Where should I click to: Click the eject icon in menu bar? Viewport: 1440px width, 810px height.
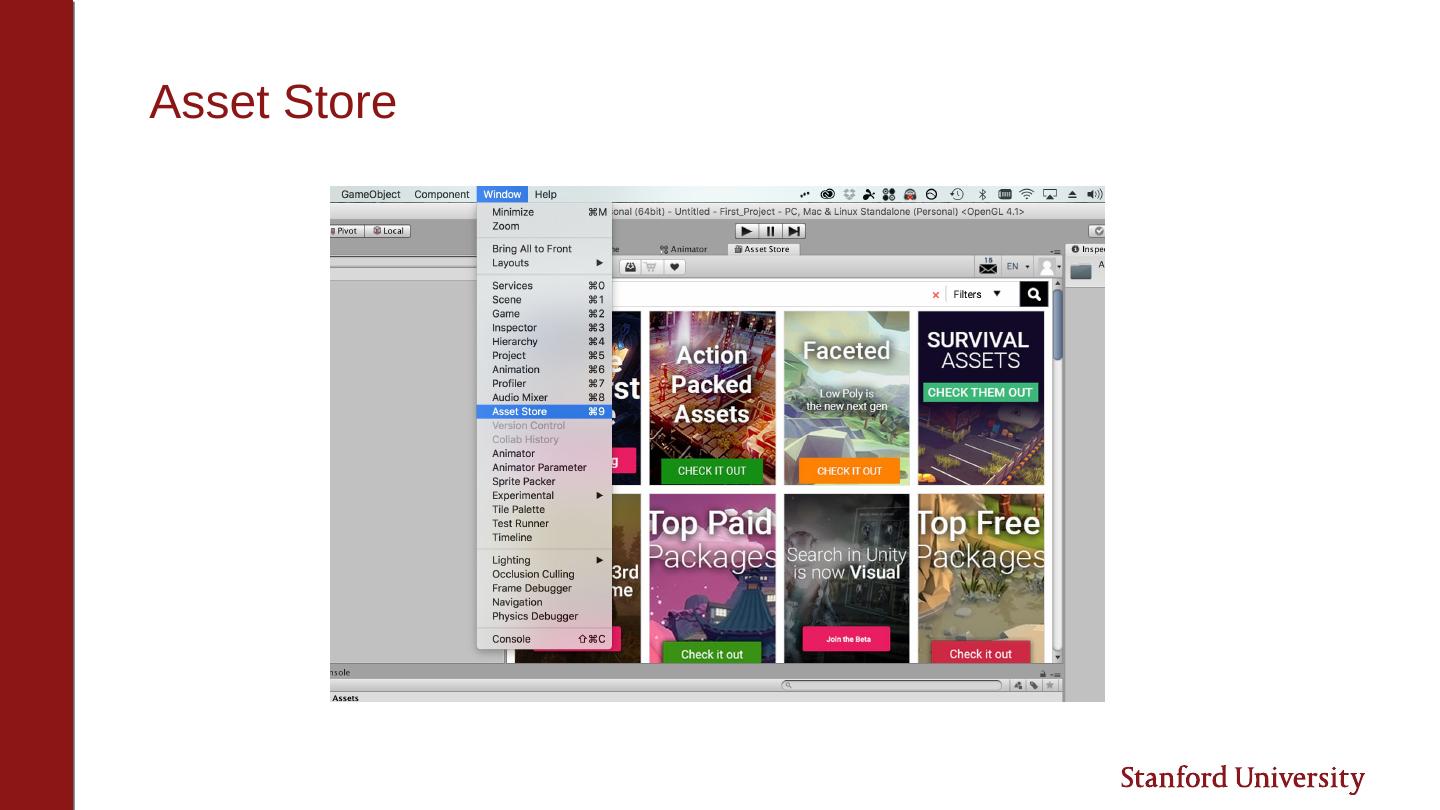(1073, 195)
